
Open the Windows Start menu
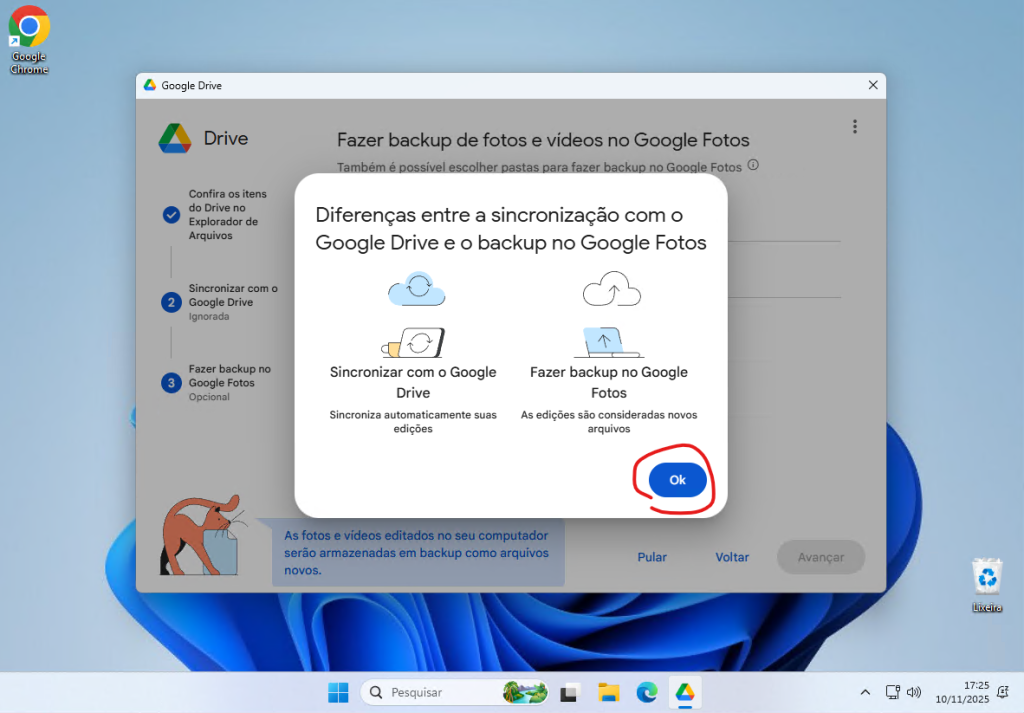[x=338, y=692]
